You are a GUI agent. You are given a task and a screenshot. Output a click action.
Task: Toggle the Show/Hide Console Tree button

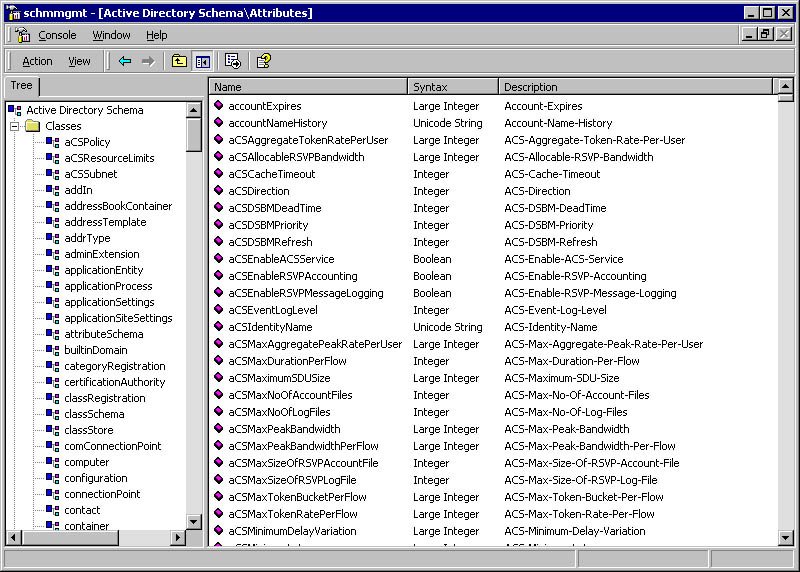point(202,61)
